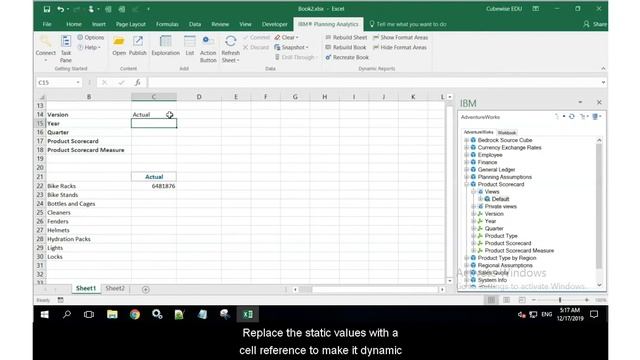Open Chrome from the taskbar
This screenshot has width=640, height=360.
coord(135,314)
